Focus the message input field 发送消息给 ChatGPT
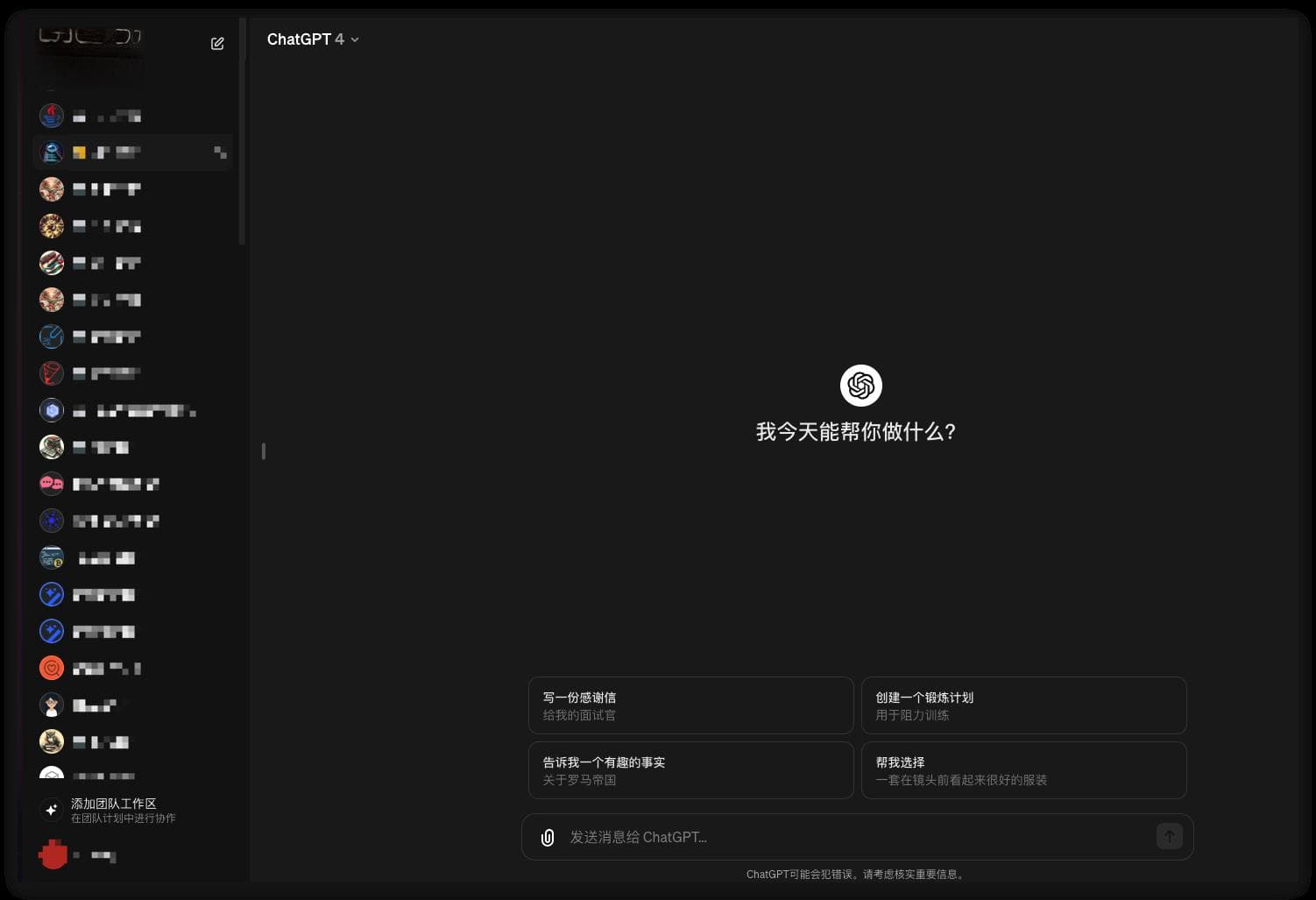 click(857, 837)
